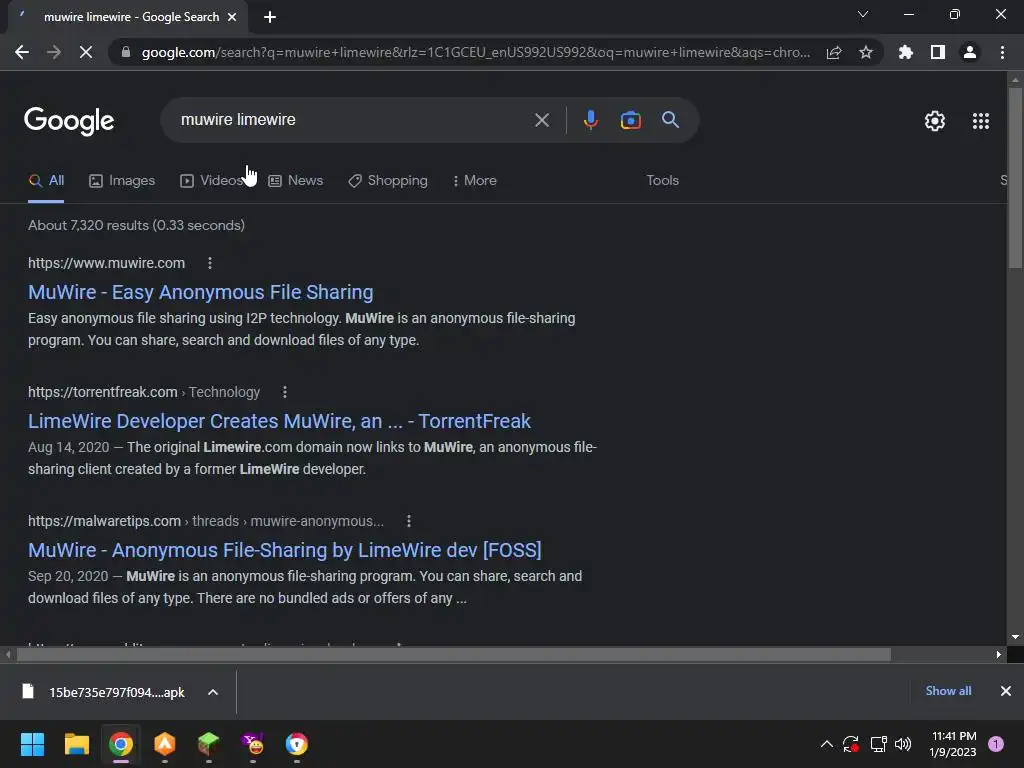1024x768 pixels.
Task: Share this page from address bar
Action: click(x=834, y=52)
